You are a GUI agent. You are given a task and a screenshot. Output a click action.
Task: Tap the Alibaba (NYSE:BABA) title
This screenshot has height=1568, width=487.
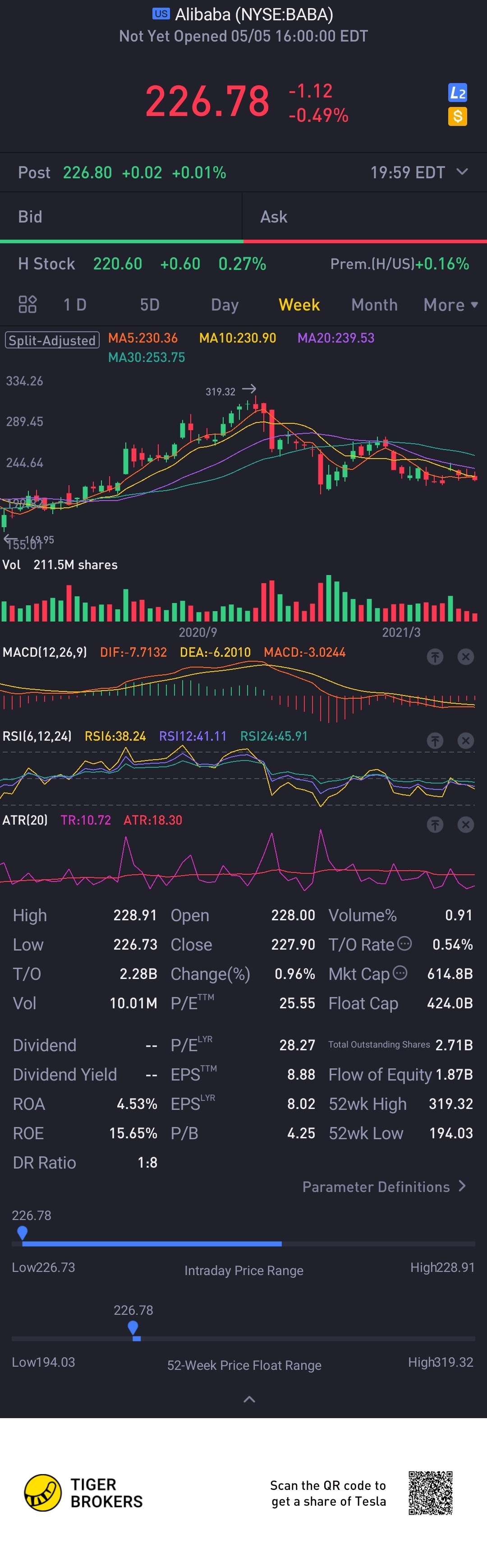click(x=253, y=14)
